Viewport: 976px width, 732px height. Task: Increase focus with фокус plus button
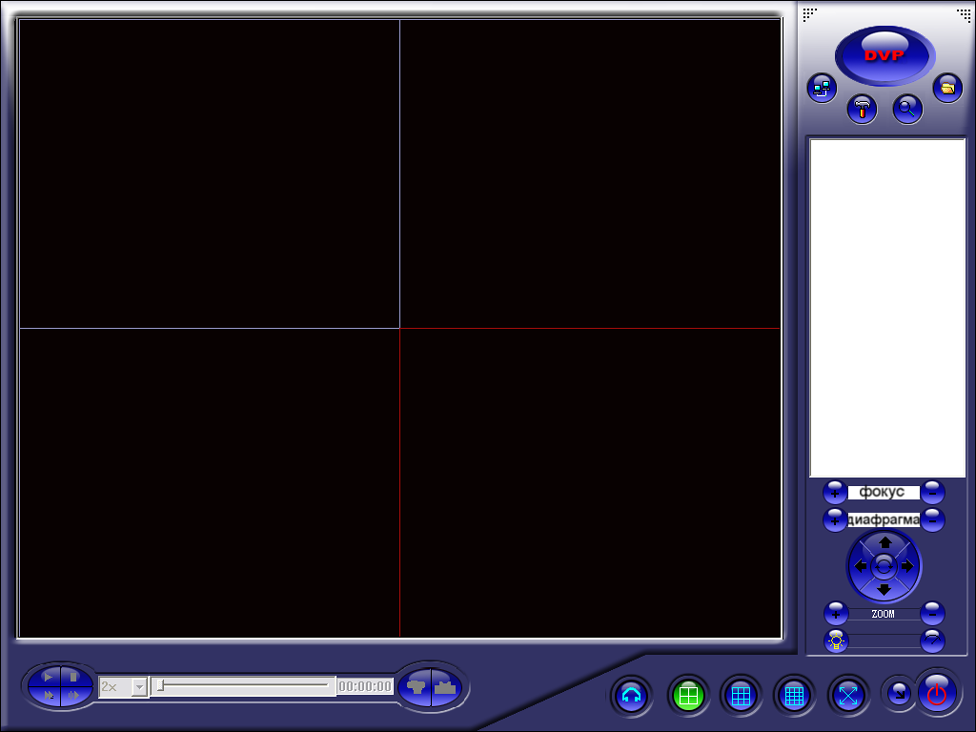834,492
